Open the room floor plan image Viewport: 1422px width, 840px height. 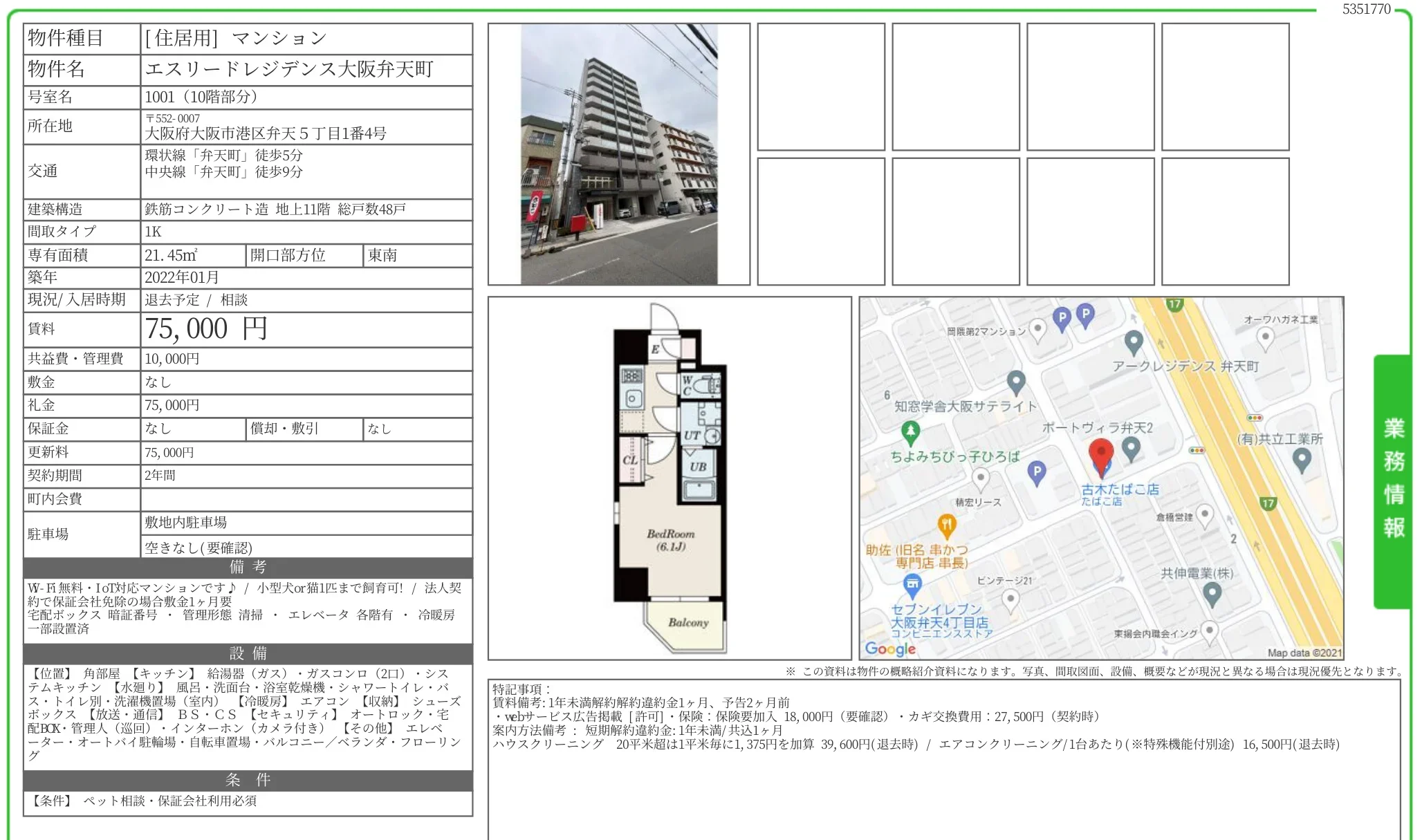[670, 478]
